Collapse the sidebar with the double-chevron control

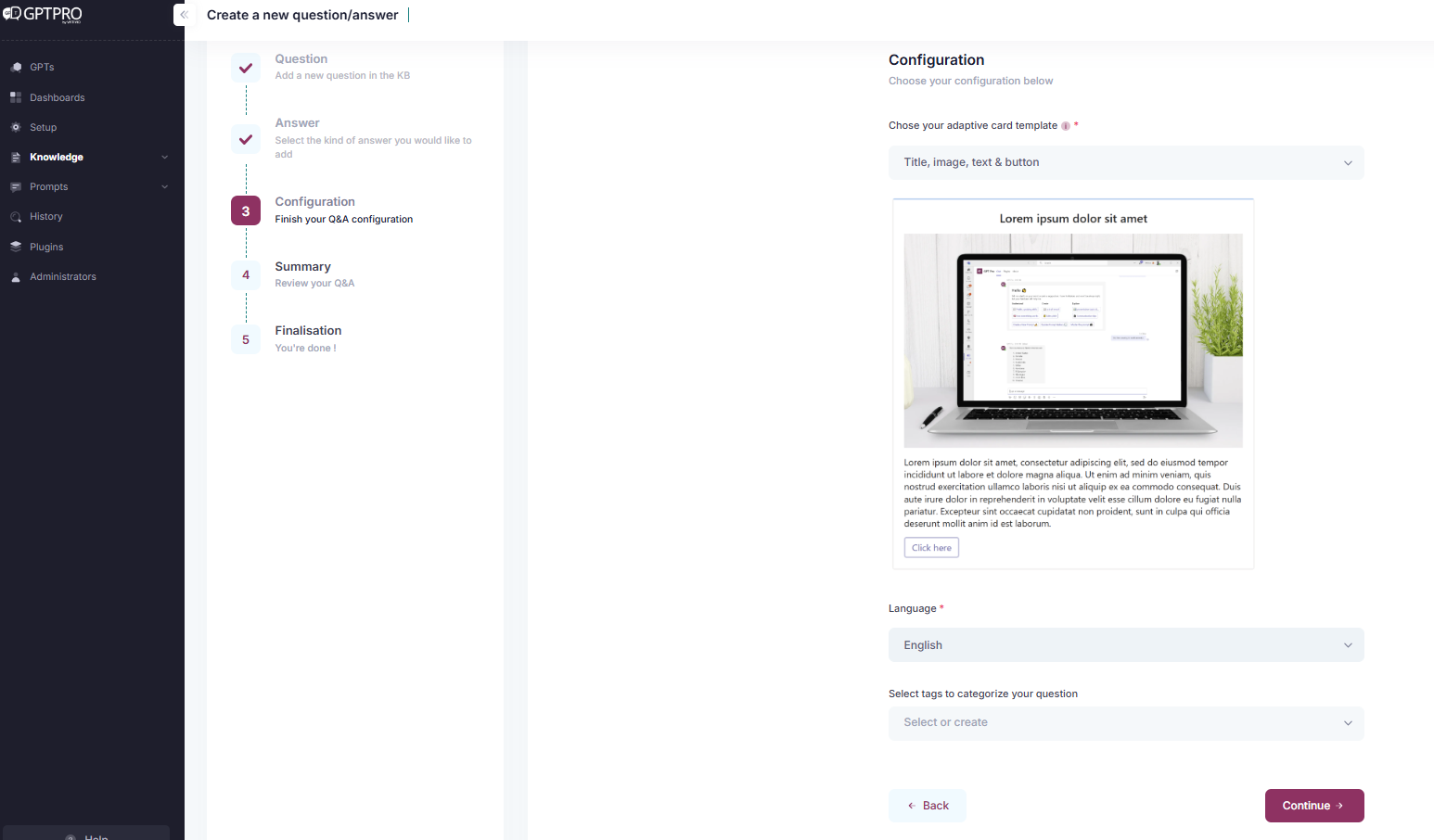pos(184,15)
